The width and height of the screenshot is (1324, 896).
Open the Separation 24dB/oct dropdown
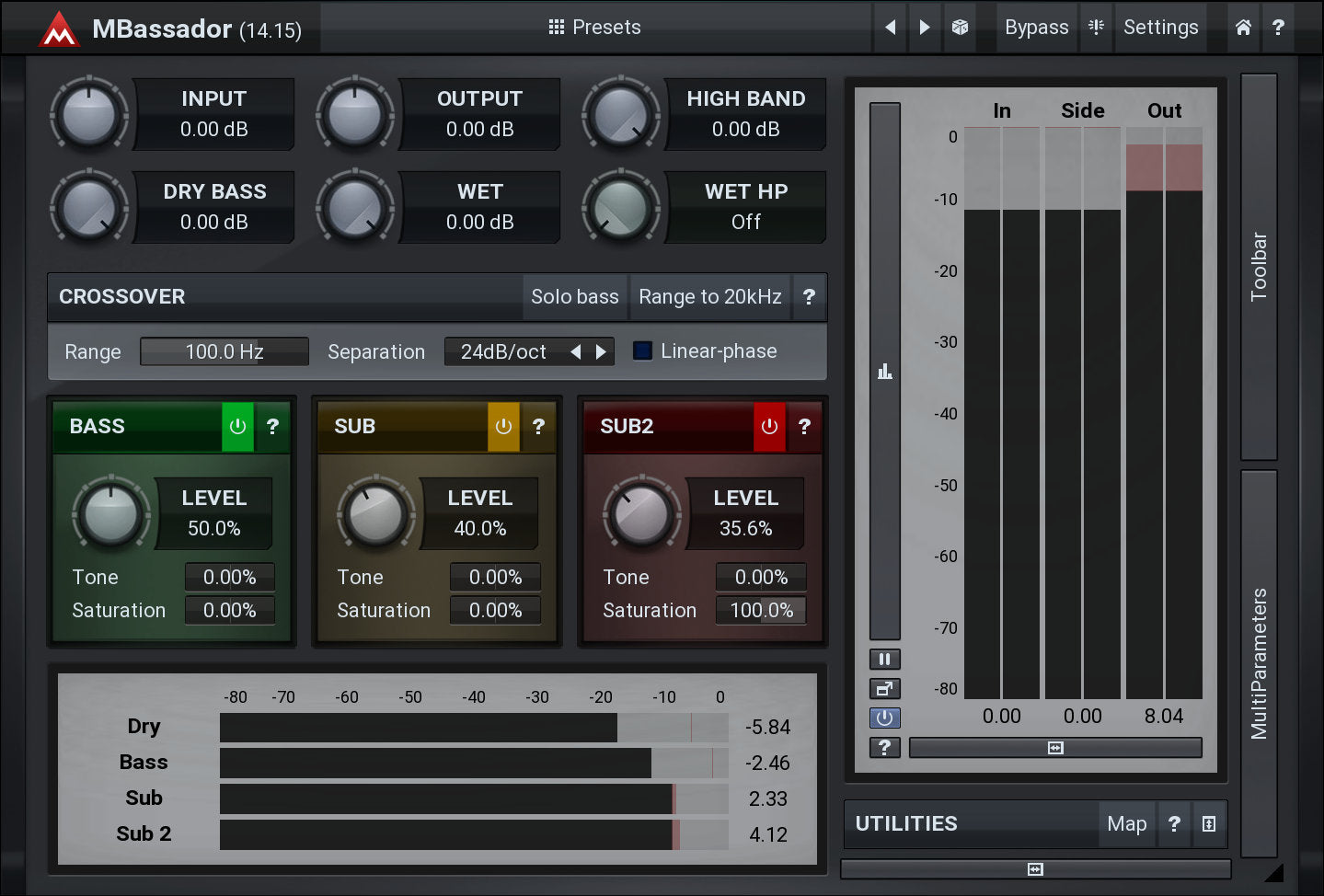[x=503, y=352]
